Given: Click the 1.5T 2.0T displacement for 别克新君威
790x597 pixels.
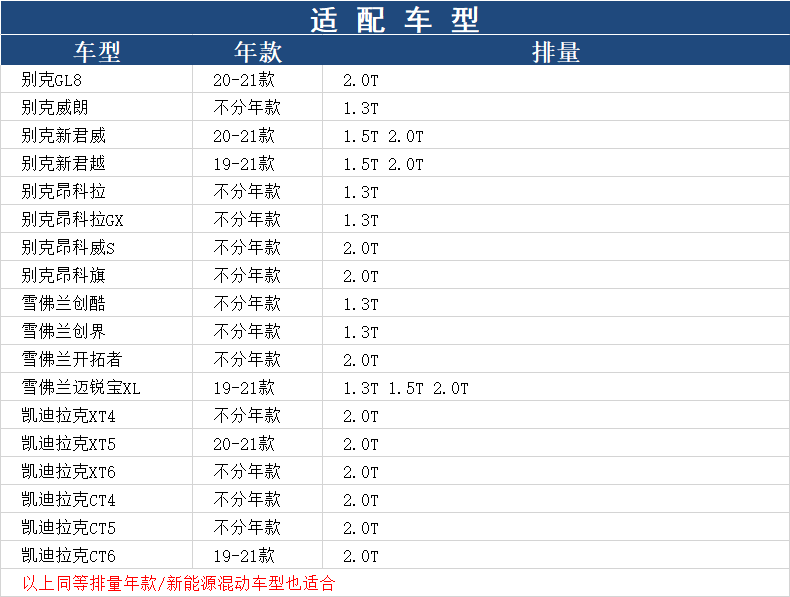Looking at the screenshot, I should pyautogui.click(x=383, y=136).
